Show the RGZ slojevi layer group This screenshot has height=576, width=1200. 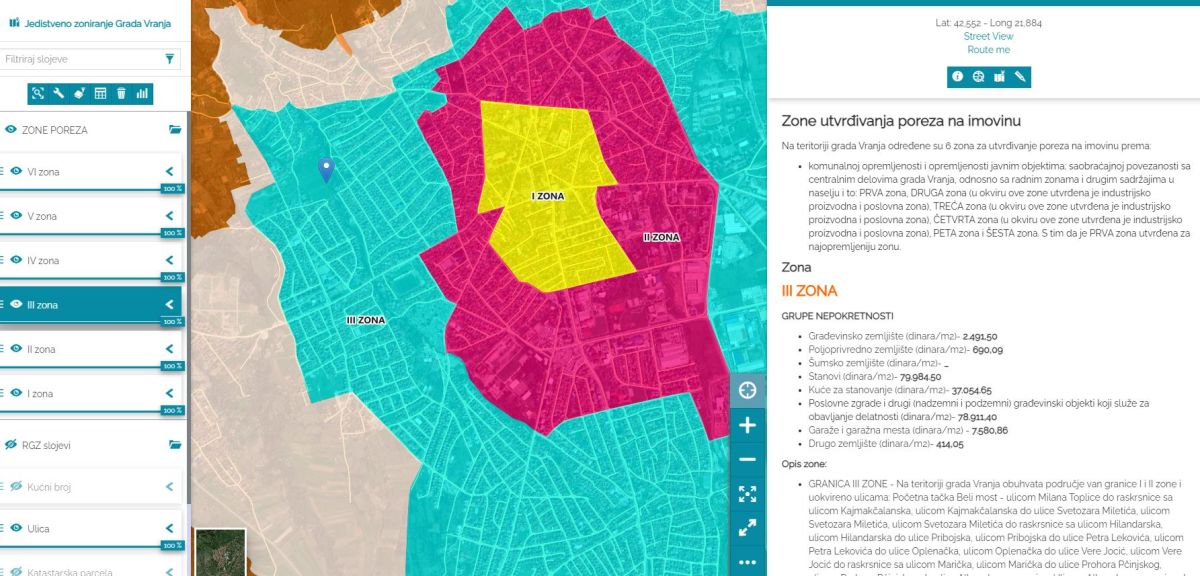point(11,444)
